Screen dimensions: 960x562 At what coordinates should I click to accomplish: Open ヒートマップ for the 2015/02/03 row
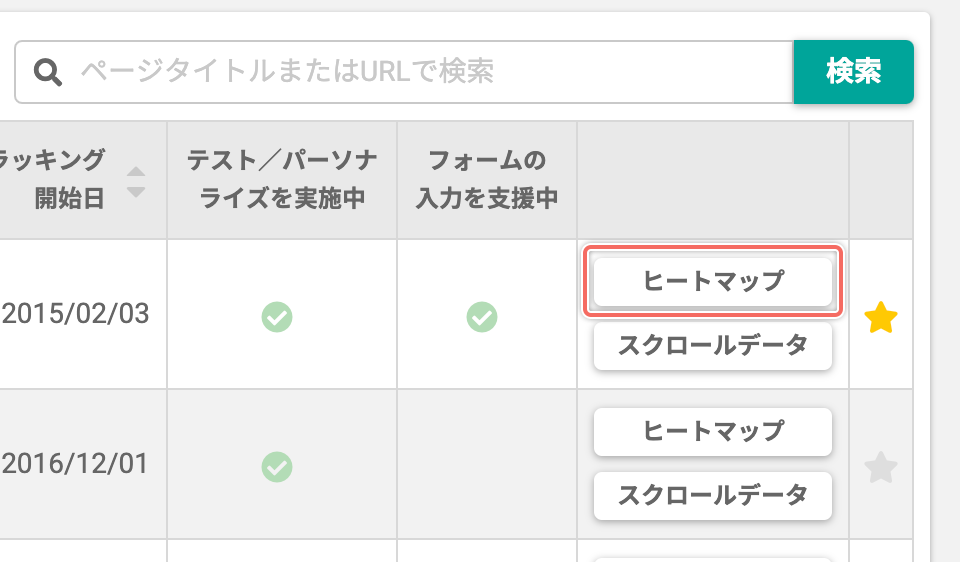click(x=713, y=282)
